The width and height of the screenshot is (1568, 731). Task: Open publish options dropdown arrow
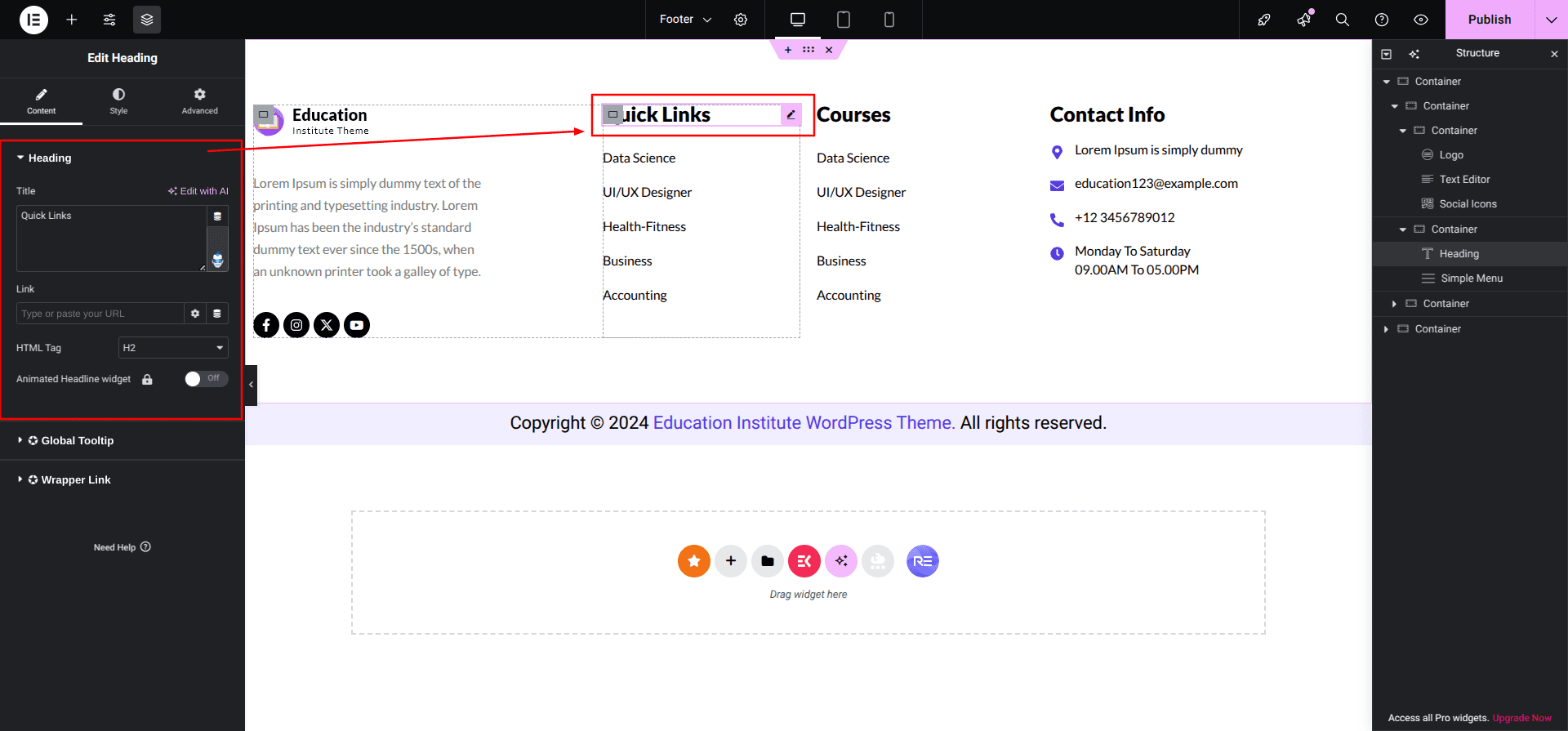pyautogui.click(x=1552, y=20)
